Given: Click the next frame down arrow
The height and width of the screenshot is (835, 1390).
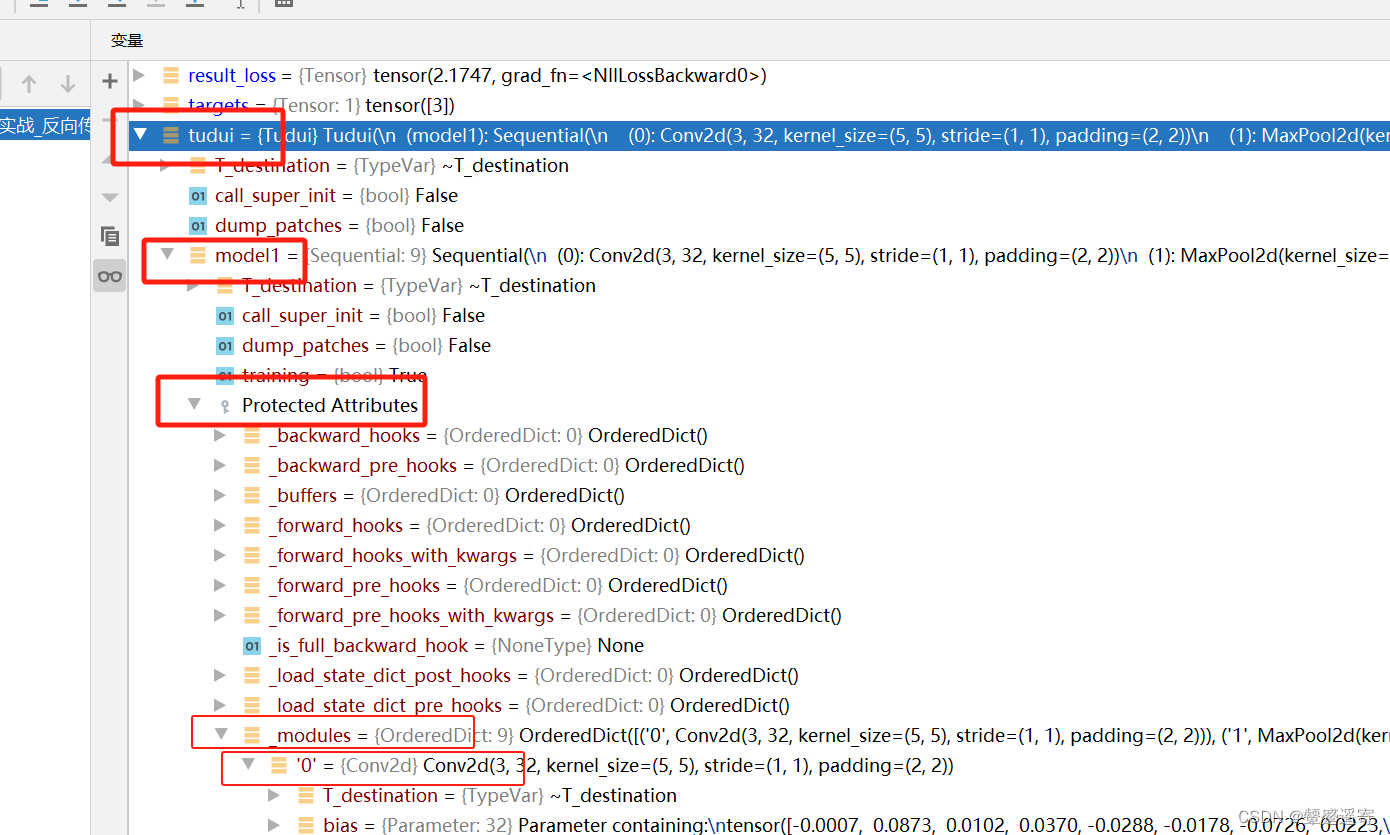Looking at the screenshot, I should pos(68,85).
